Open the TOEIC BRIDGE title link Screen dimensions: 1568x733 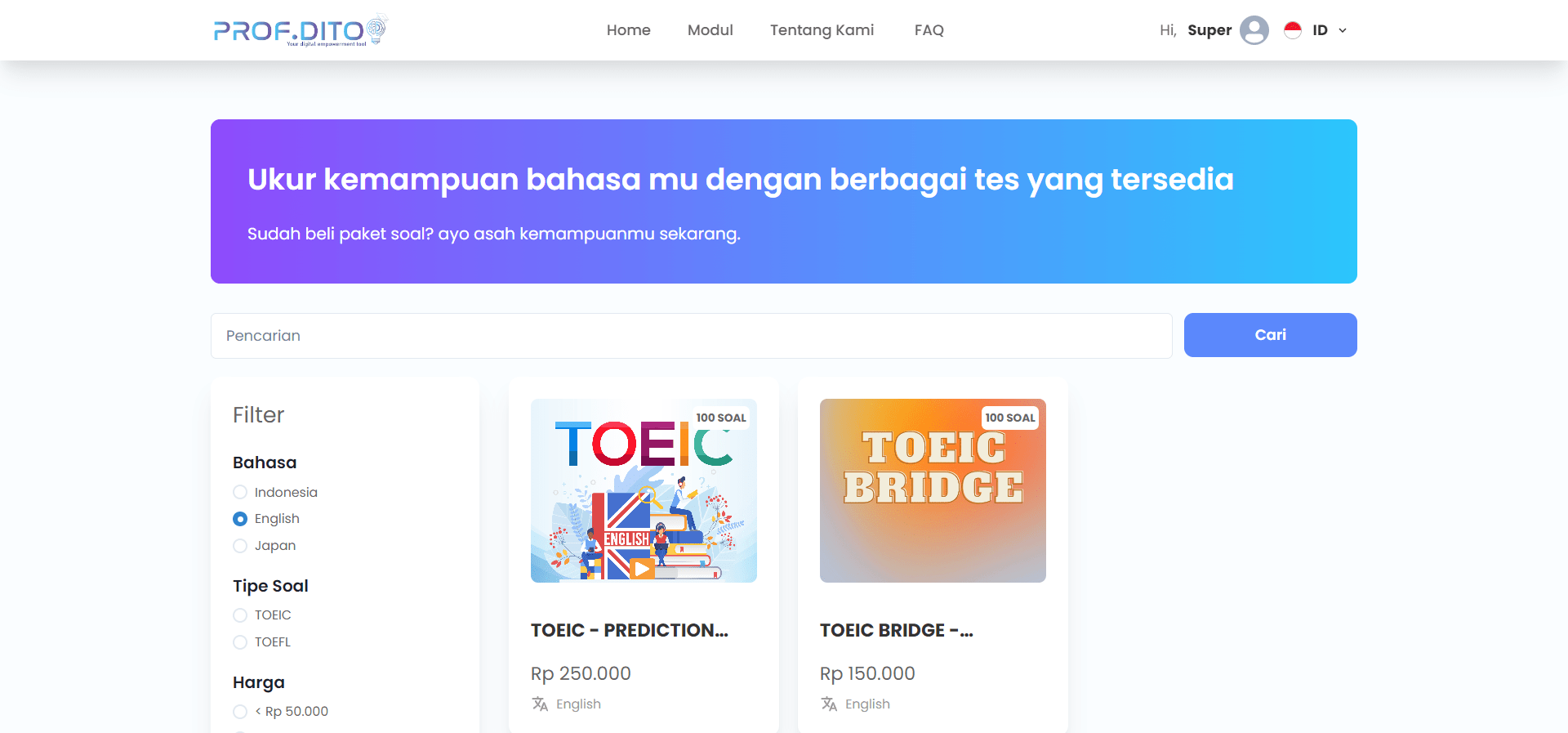(897, 630)
